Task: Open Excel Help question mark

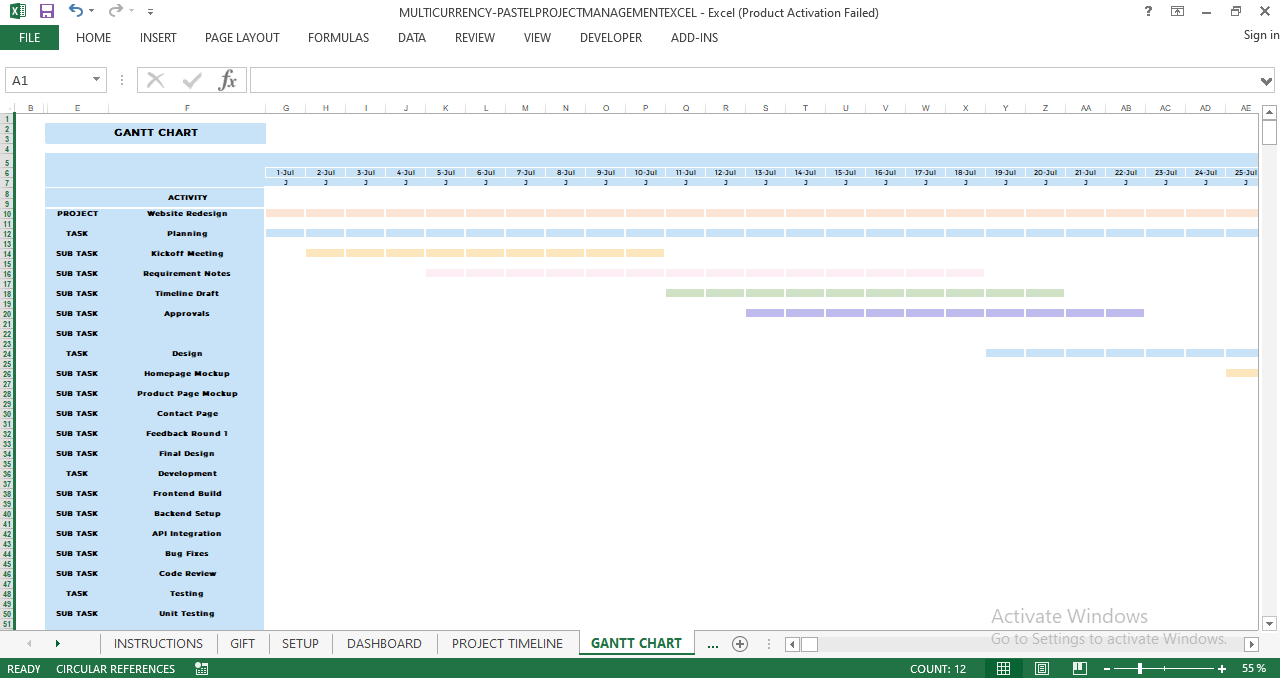Action: 1148,12
